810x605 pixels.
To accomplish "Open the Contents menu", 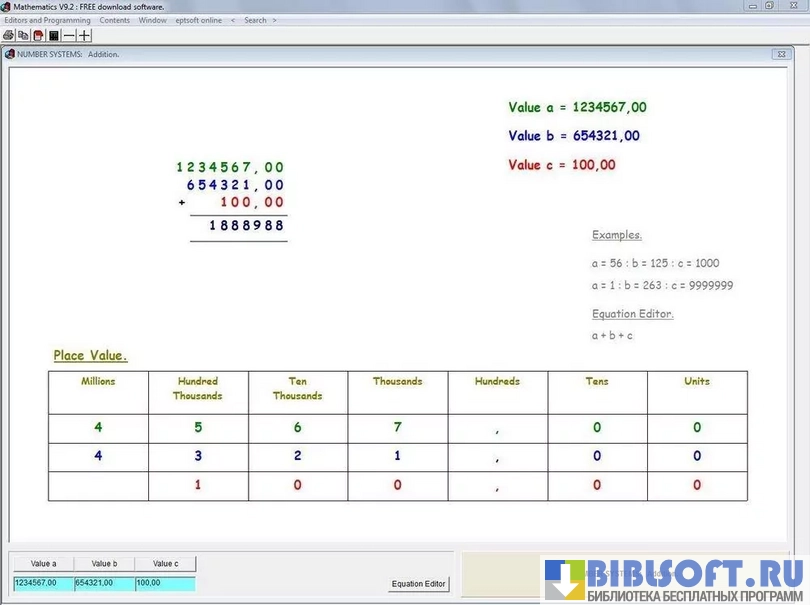I will [115, 20].
